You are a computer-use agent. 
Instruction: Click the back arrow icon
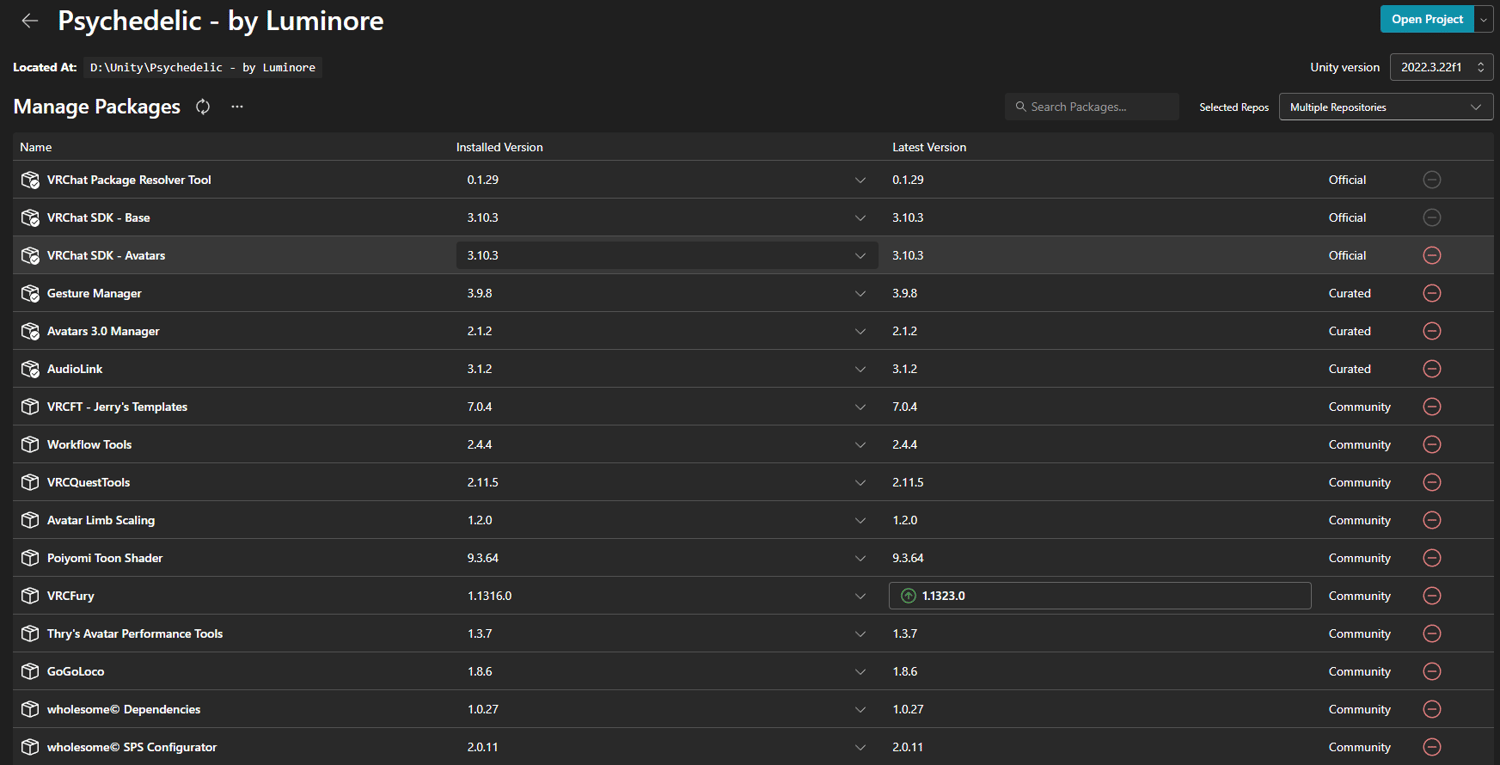pyautogui.click(x=30, y=21)
